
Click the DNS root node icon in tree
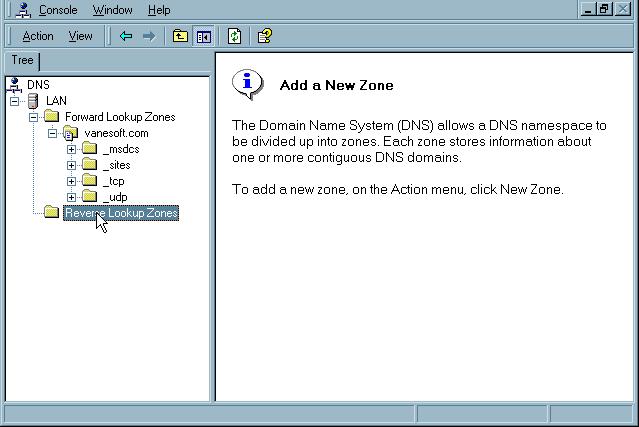14,85
